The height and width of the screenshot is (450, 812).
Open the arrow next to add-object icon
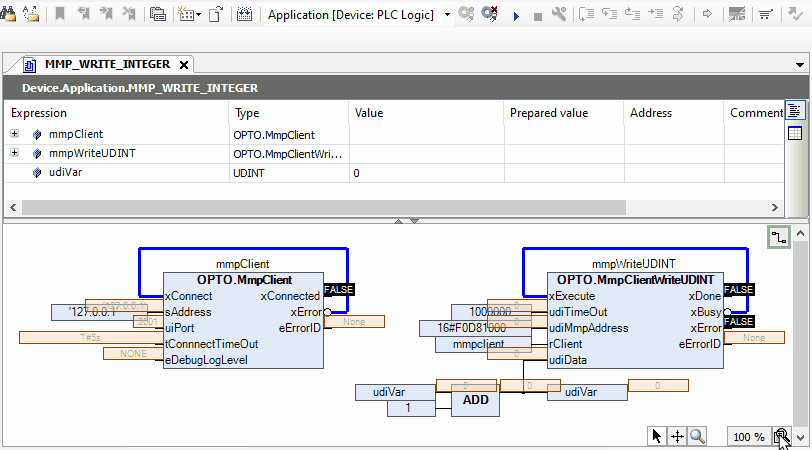tap(198, 15)
